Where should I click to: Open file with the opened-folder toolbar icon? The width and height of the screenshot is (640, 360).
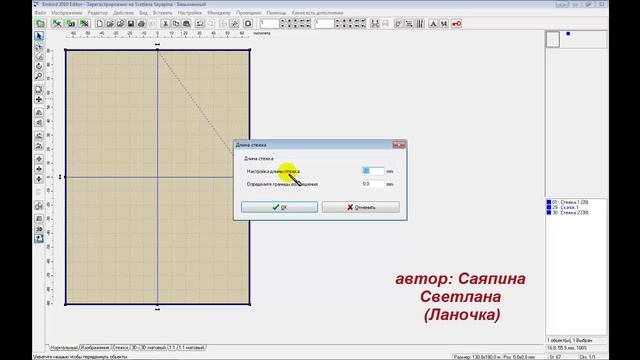point(110,24)
